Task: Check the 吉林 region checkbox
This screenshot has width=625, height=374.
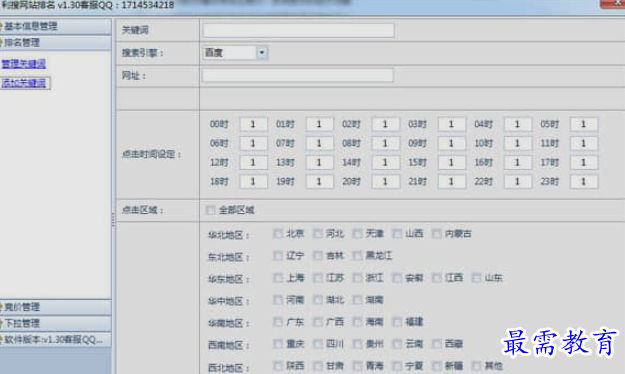Action: [318, 256]
